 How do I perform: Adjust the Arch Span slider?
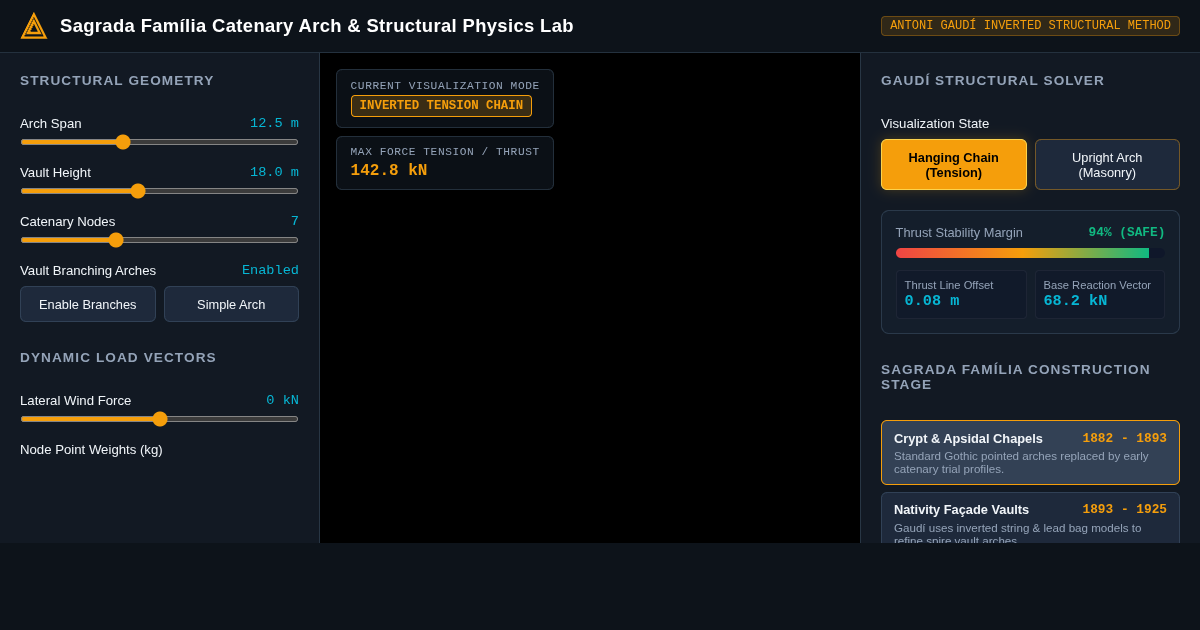click(x=159, y=142)
